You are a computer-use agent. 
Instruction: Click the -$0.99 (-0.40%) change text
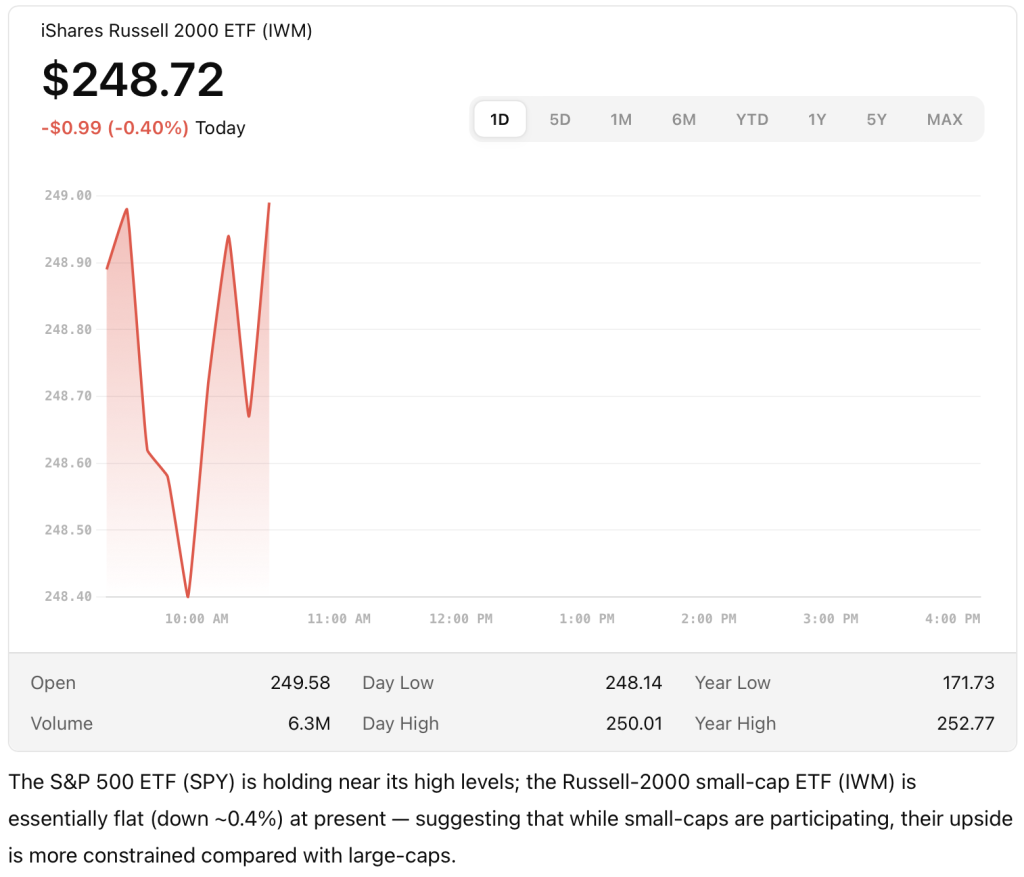(x=115, y=128)
